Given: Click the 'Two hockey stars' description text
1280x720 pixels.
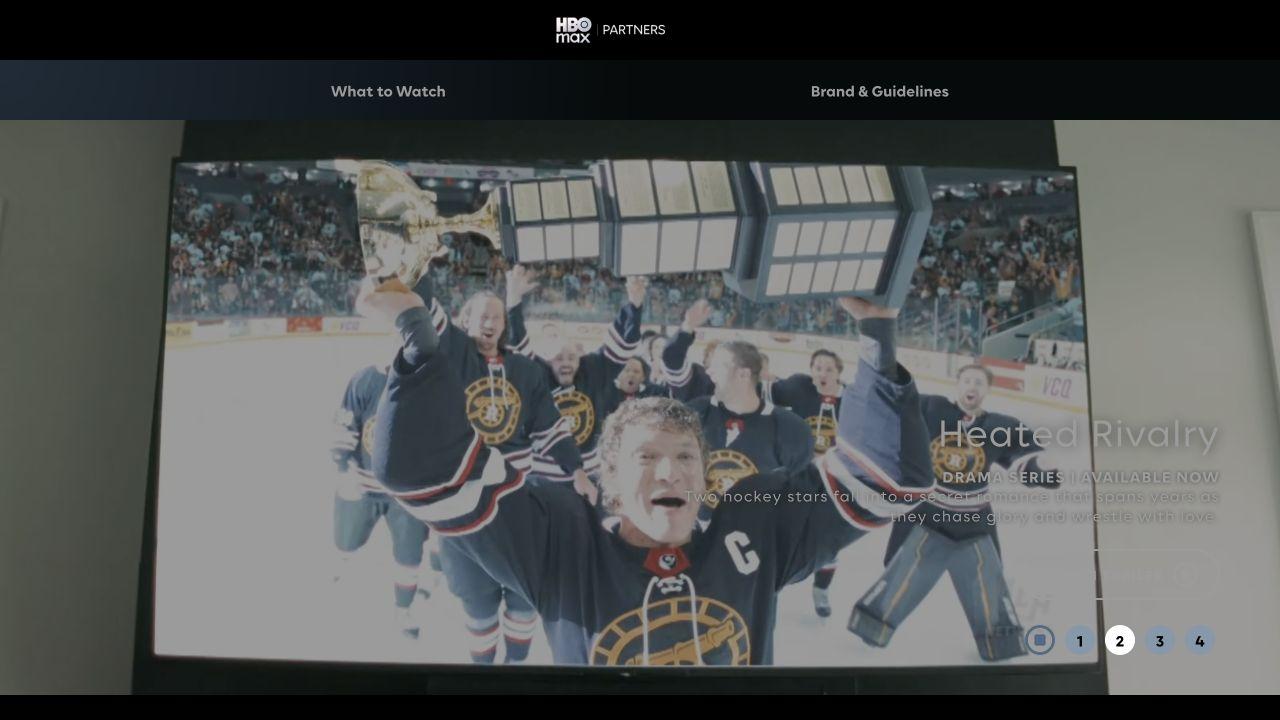Looking at the screenshot, I should point(952,507).
